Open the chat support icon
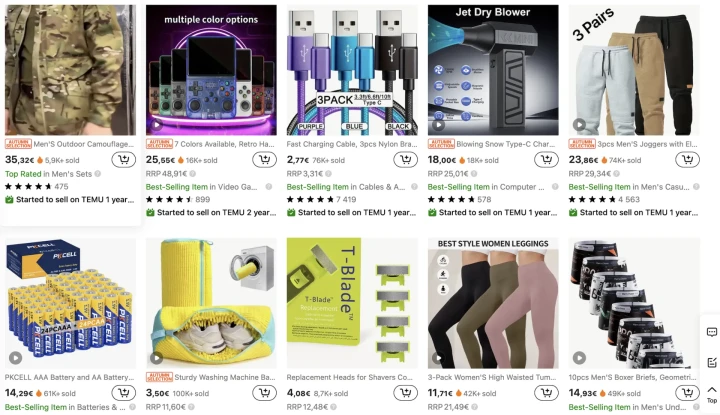The height and width of the screenshot is (415, 720). (x=712, y=332)
